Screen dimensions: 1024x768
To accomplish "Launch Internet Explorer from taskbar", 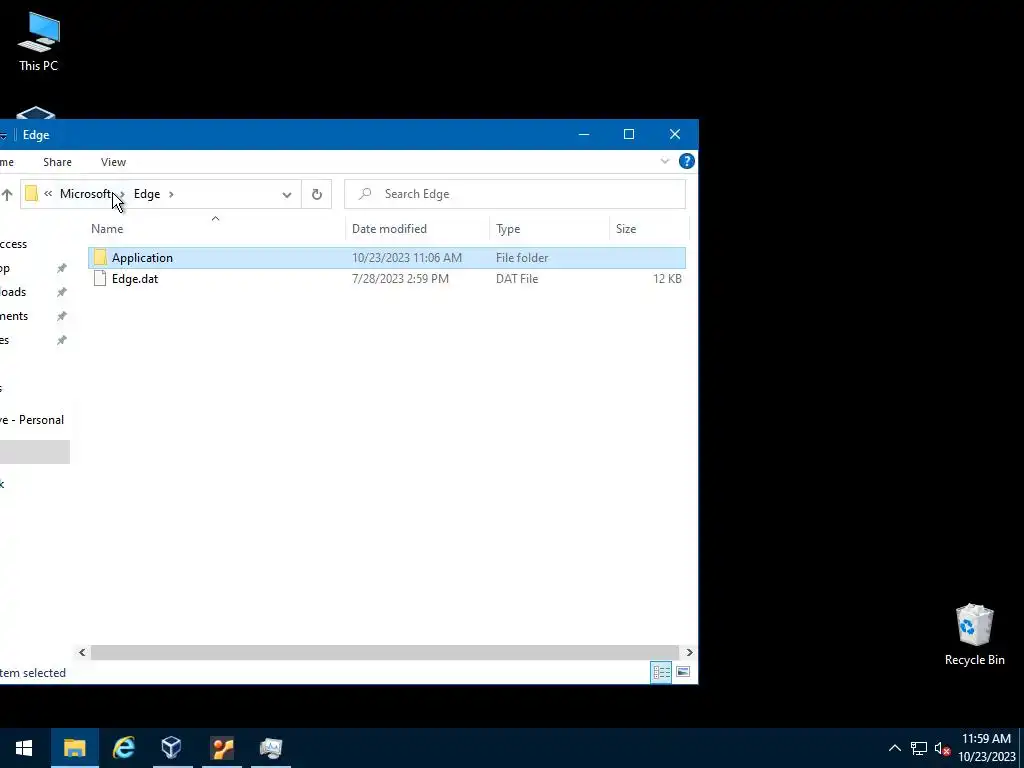I will point(123,748).
